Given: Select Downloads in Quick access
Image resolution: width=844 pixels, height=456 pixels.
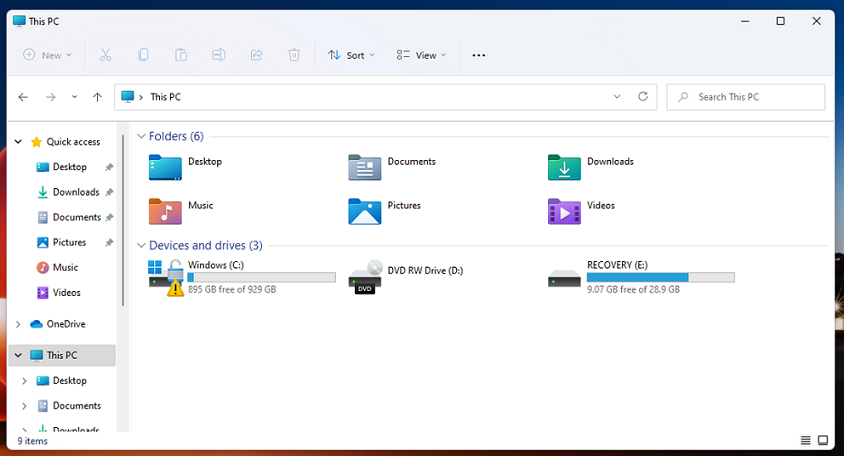Looking at the screenshot, I should pyautogui.click(x=75, y=192).
